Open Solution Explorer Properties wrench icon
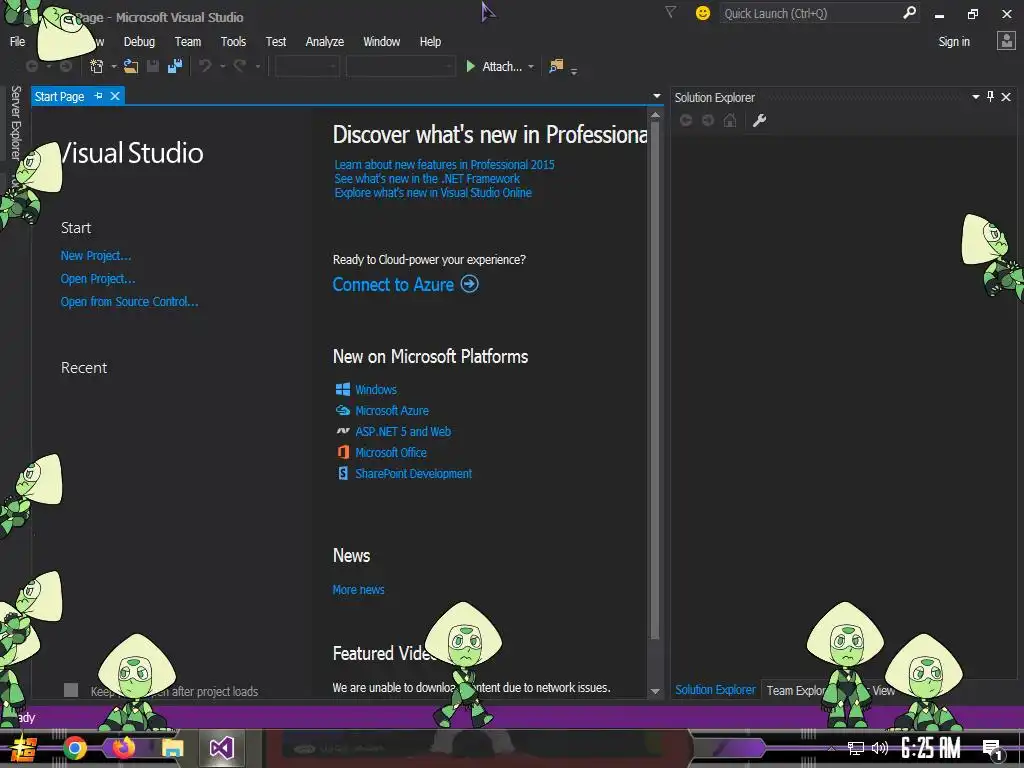The image size is (1024, 768). [x=759, y=120]
